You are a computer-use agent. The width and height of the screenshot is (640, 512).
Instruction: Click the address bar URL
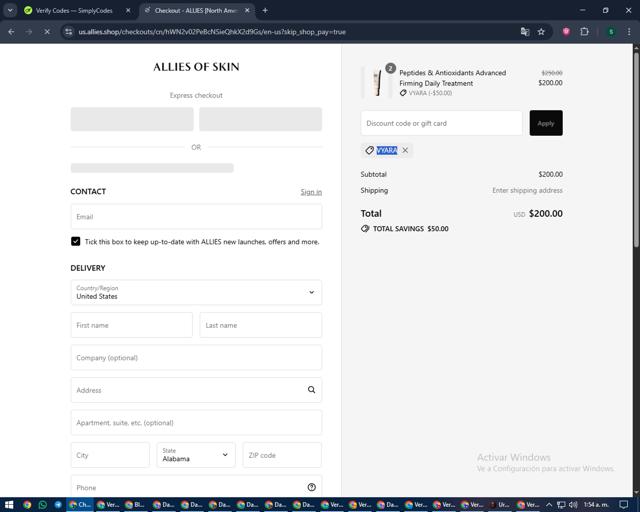(x=212, y=32)
